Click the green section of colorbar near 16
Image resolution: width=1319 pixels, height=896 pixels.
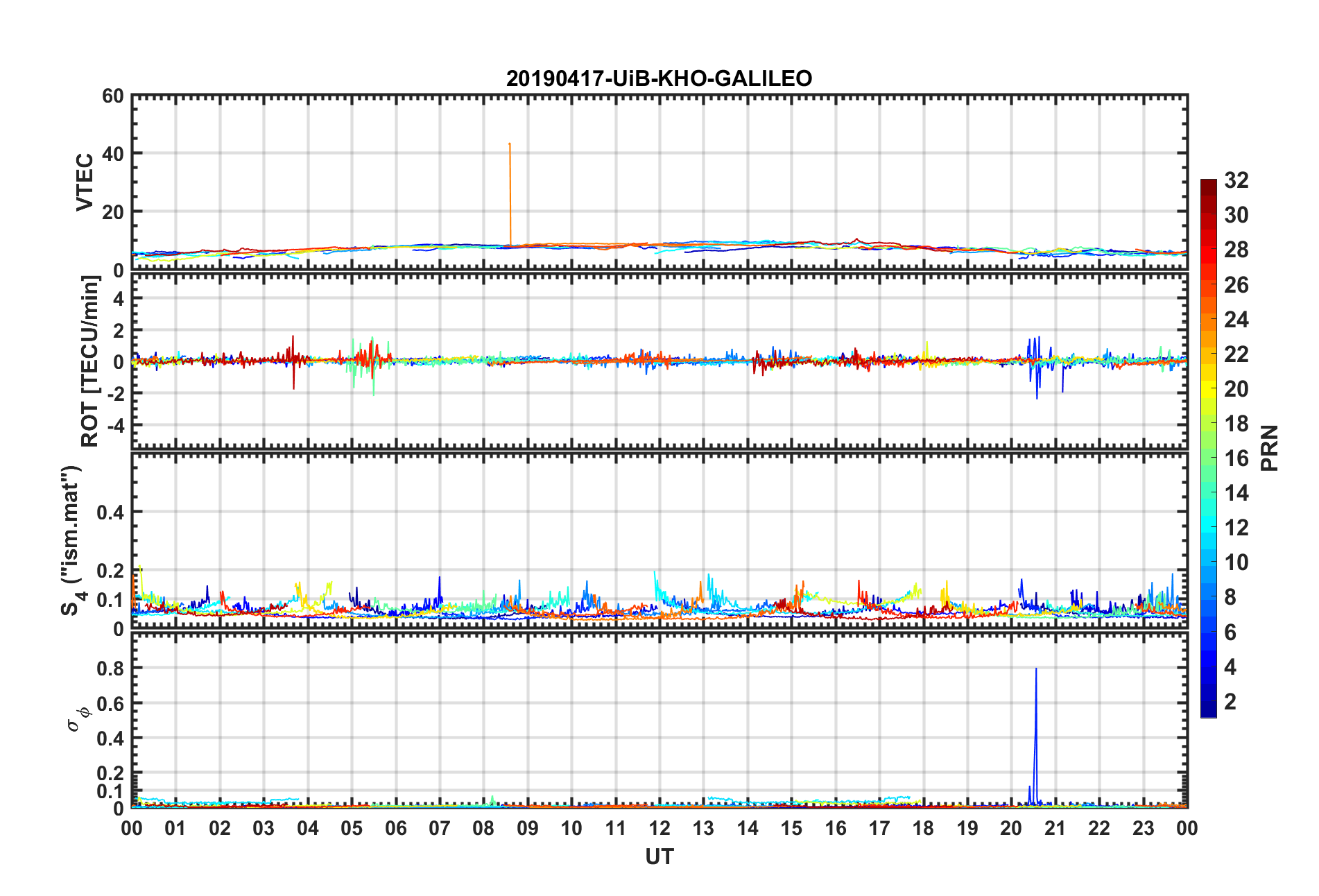coord(1208,458)
